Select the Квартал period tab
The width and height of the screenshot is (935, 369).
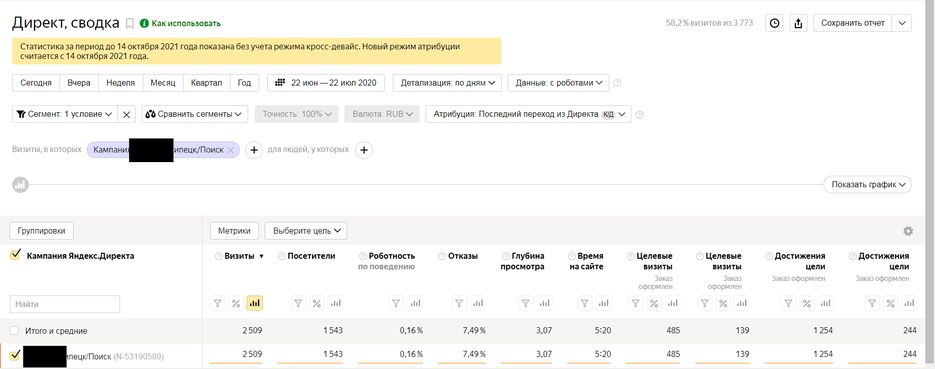(206, 83)
